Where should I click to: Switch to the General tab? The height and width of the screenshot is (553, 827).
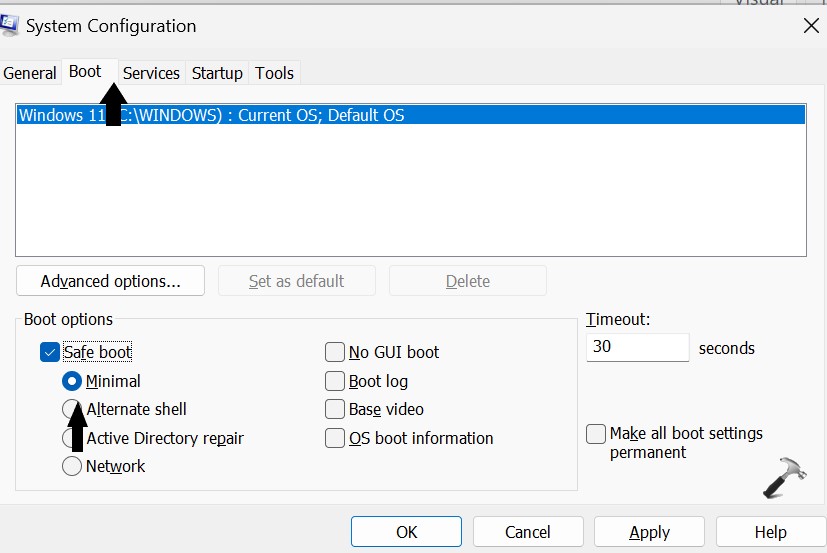(x=30, y=73)
